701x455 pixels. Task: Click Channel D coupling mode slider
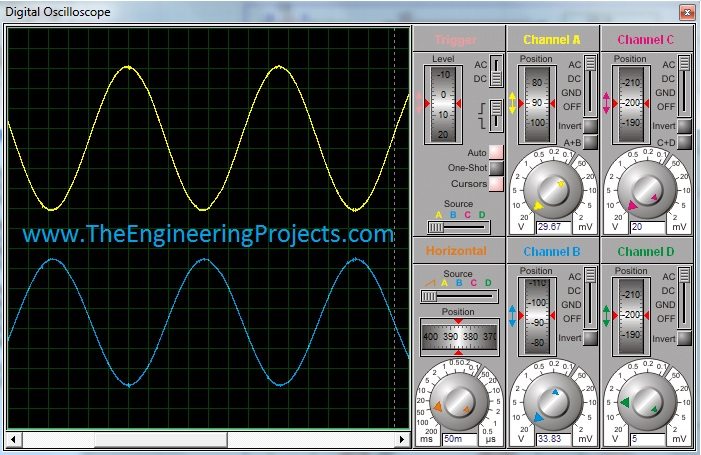click(684, 297)
